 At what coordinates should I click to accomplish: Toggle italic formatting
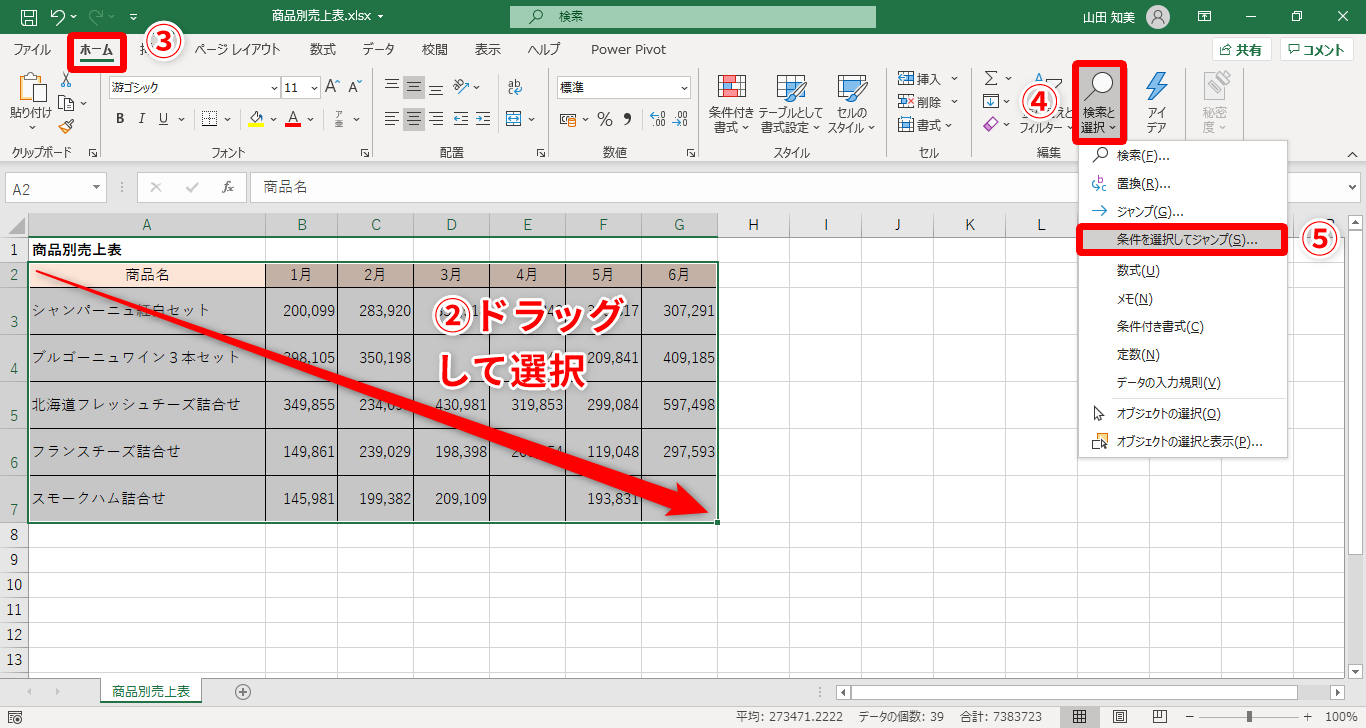(141, 119)
